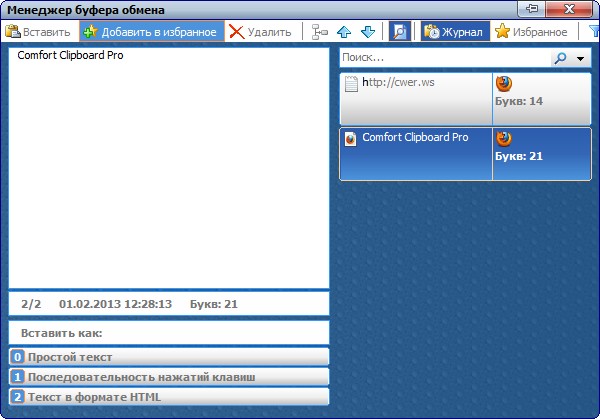This screenshot has width=600, height=419.
Task: Click the Букв: 14 label
Action: coord(519,101)
